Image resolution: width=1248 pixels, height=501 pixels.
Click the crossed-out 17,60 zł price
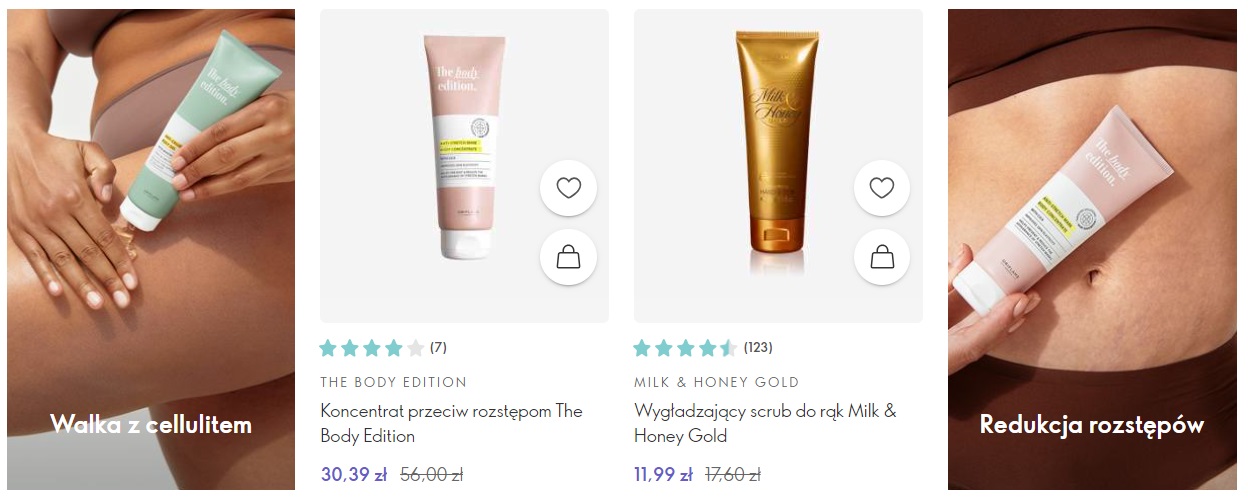pos(733,475)
